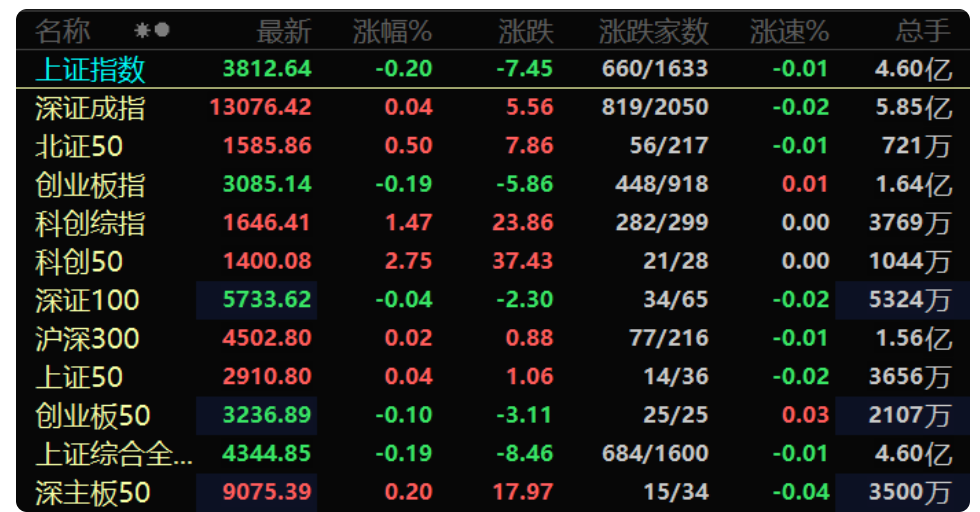
Task: Sort by 涨幅% column header
Action: click(x=392, y=32)
